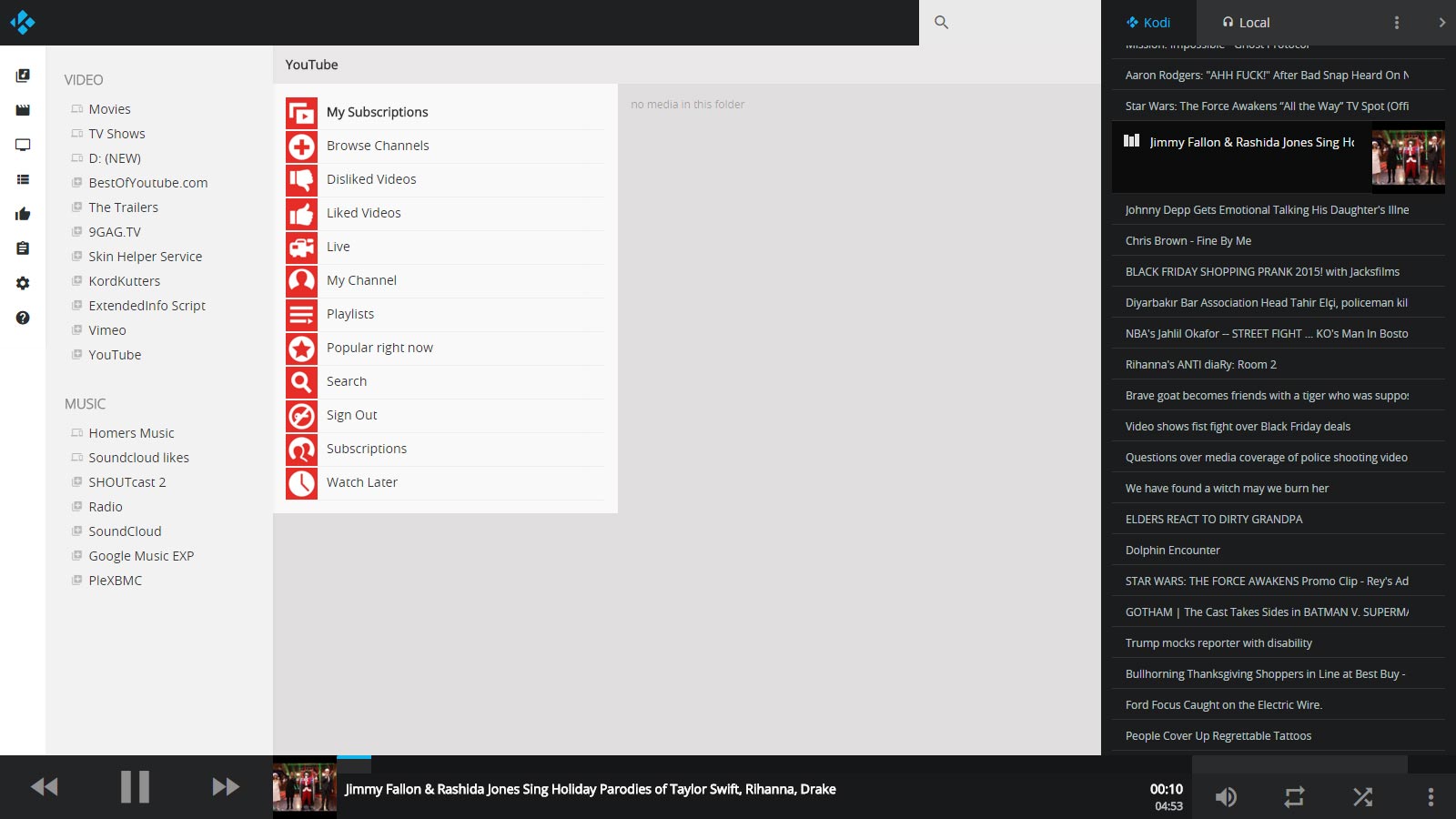The height and width of the screenshot is (819, 1456).
Task: Click the Kodi logo icon
Action: click(x=23, y=22)
